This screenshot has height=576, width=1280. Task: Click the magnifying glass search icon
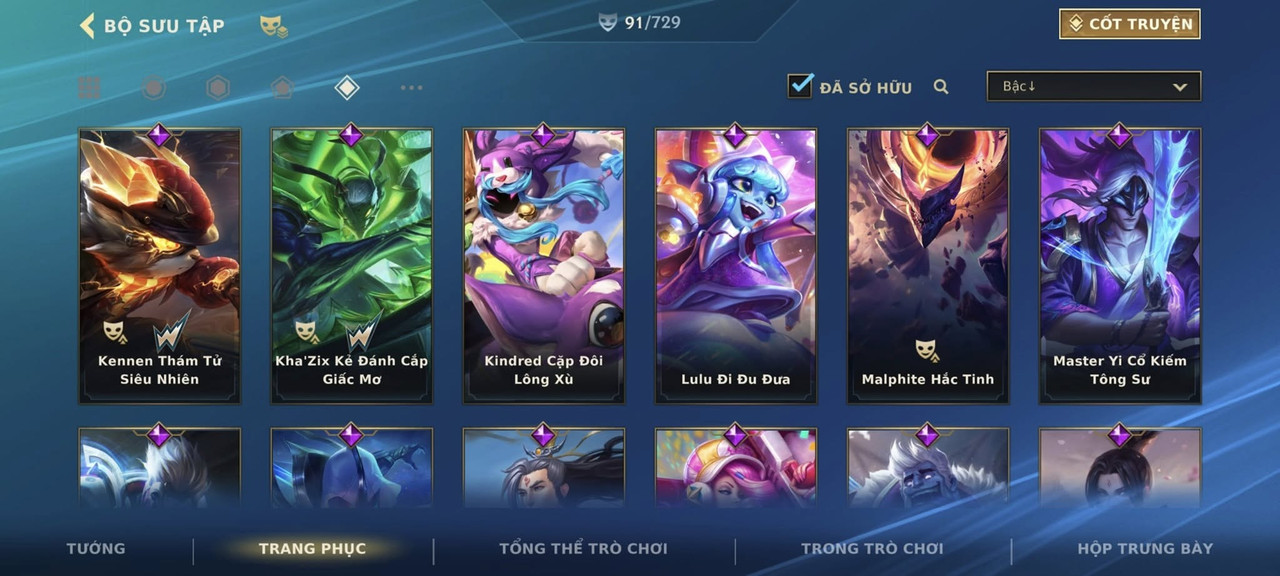941,87
